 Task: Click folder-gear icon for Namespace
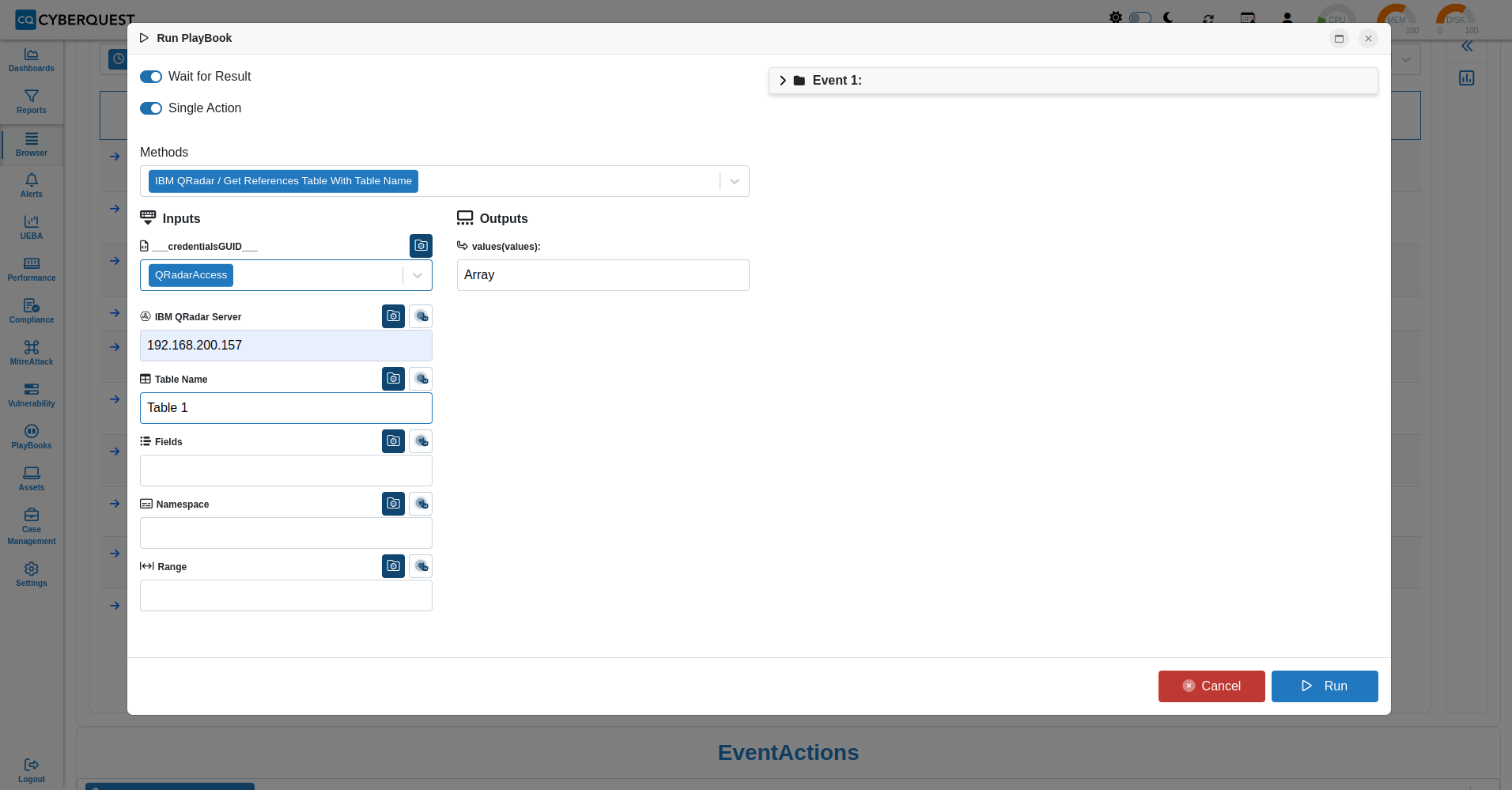tap(393, 504)
